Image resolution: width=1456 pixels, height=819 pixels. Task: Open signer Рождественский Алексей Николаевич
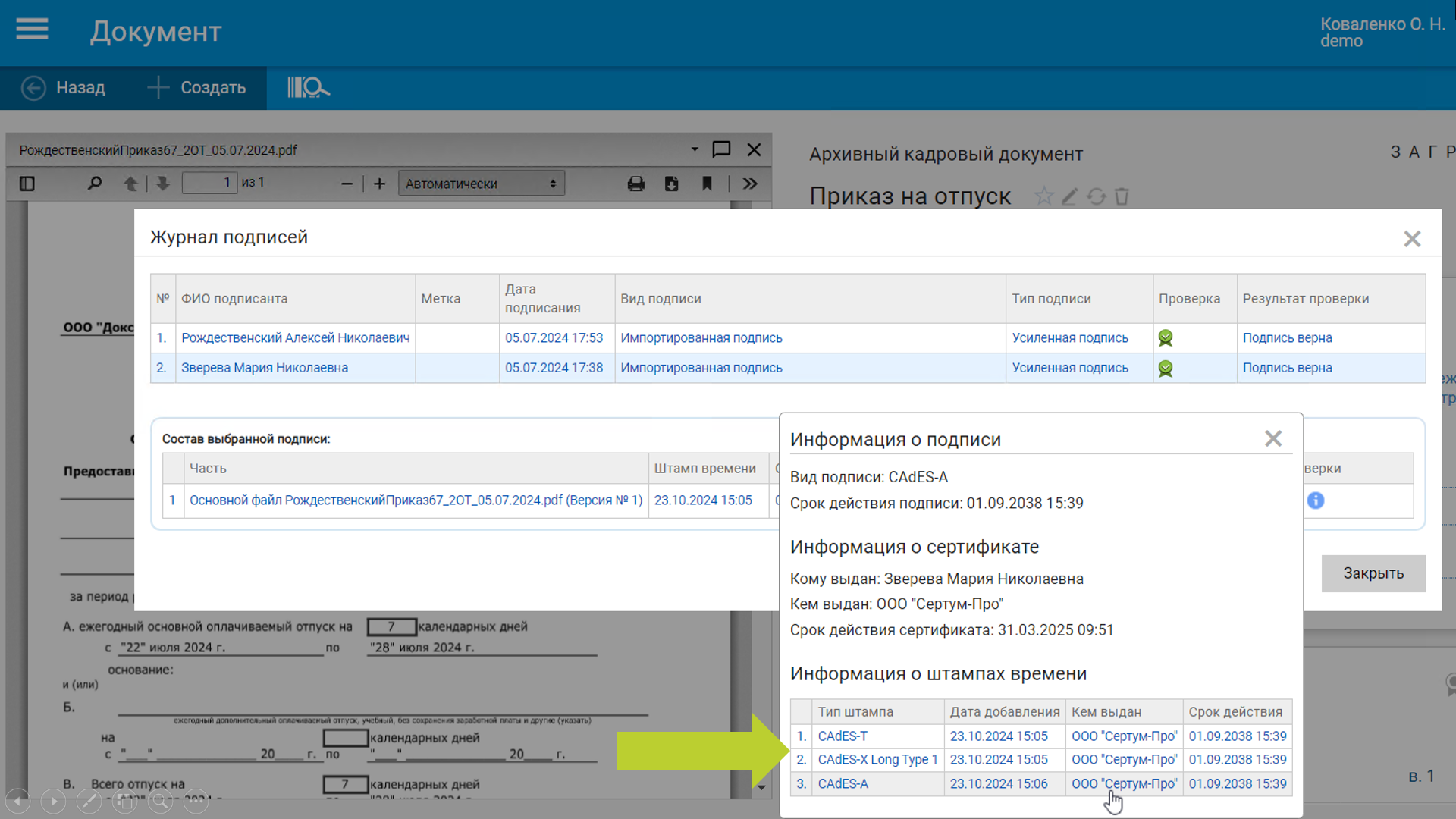coord(295,338)
